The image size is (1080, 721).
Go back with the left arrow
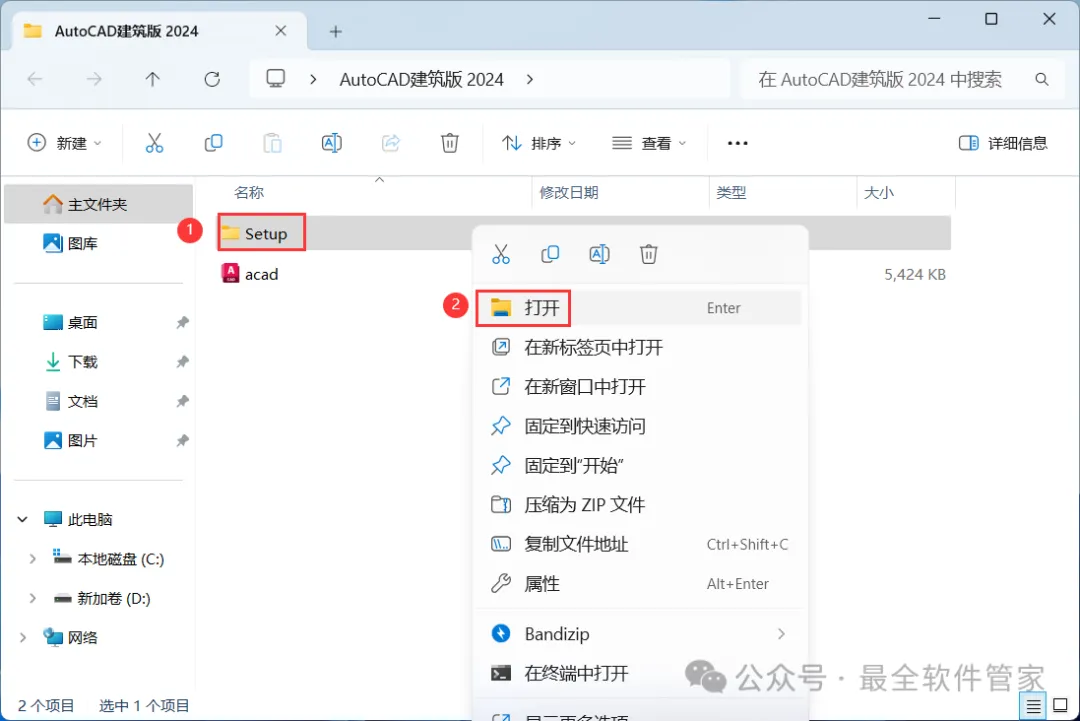click(34, 80)
